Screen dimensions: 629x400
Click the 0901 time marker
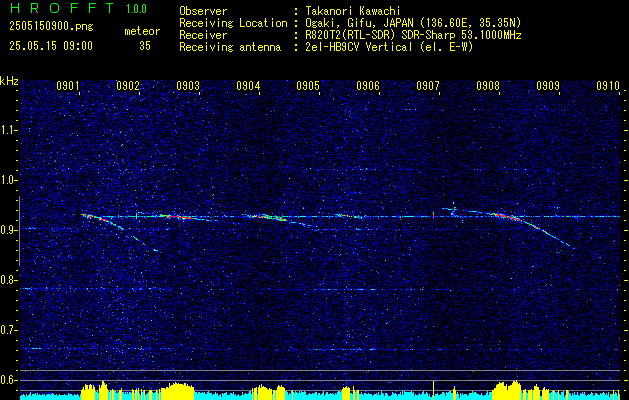68,86
